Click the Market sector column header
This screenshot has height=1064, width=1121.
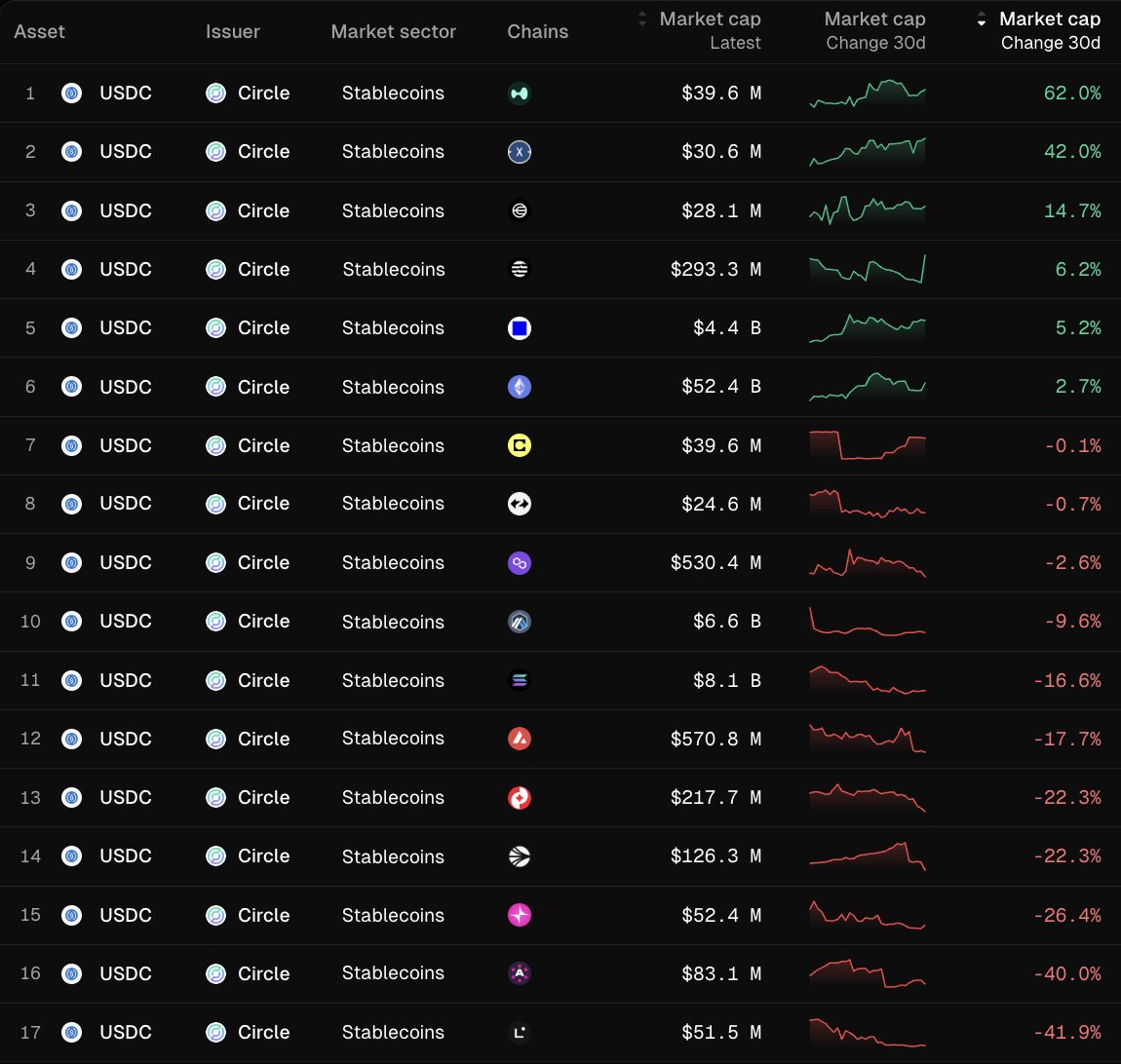(393, 31)
